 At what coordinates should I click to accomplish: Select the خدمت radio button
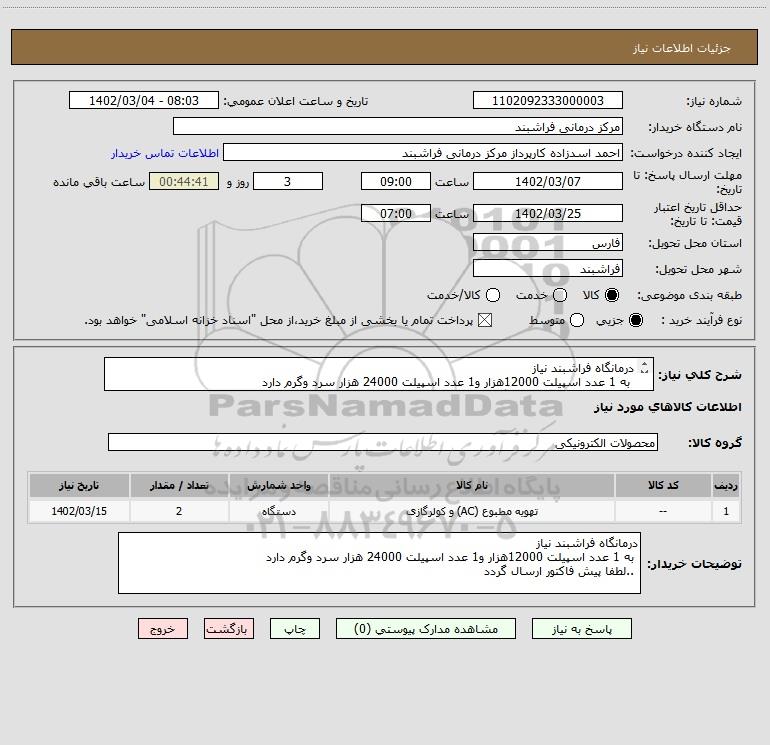(560, 295)
